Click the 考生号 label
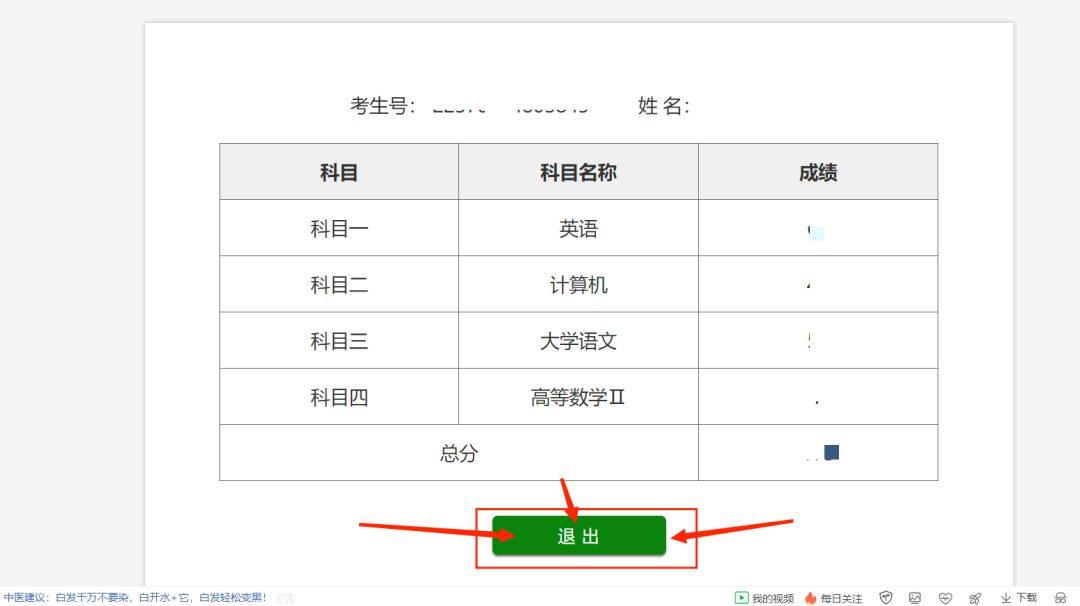Viewport: 1080px width, 606px height. click(382, 106)
